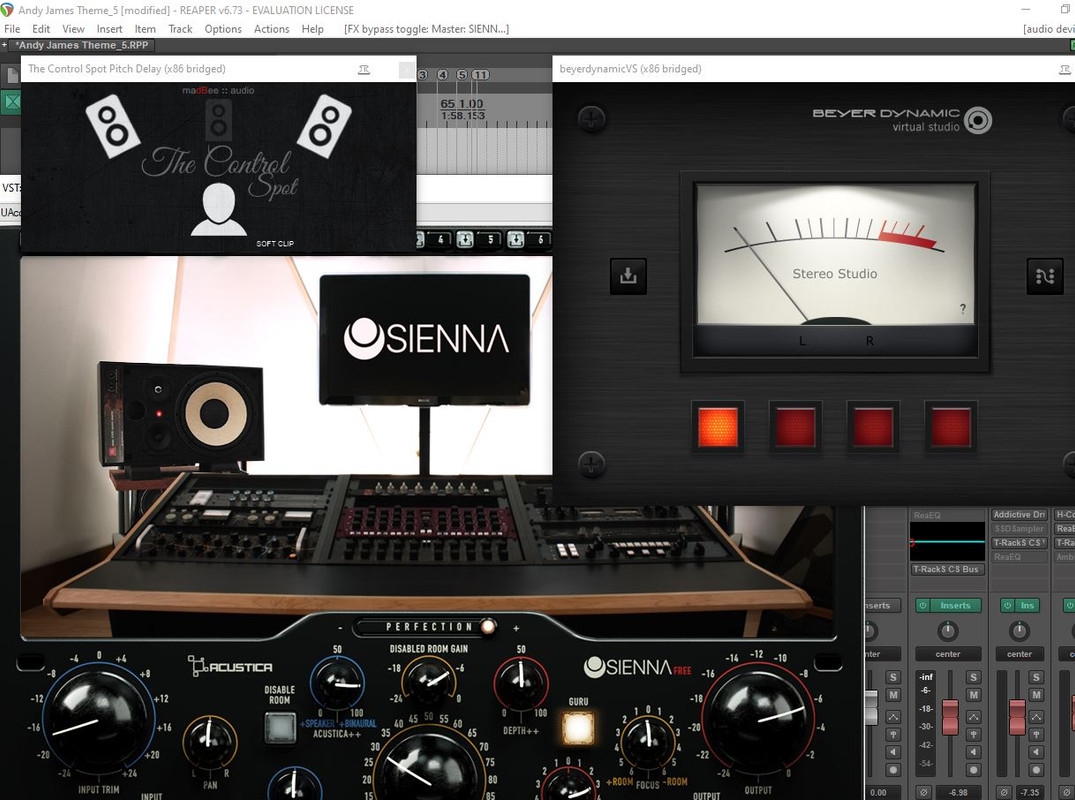Toggle the Sienna GURU button
The image size is (1075, 800).
(578, 727)
